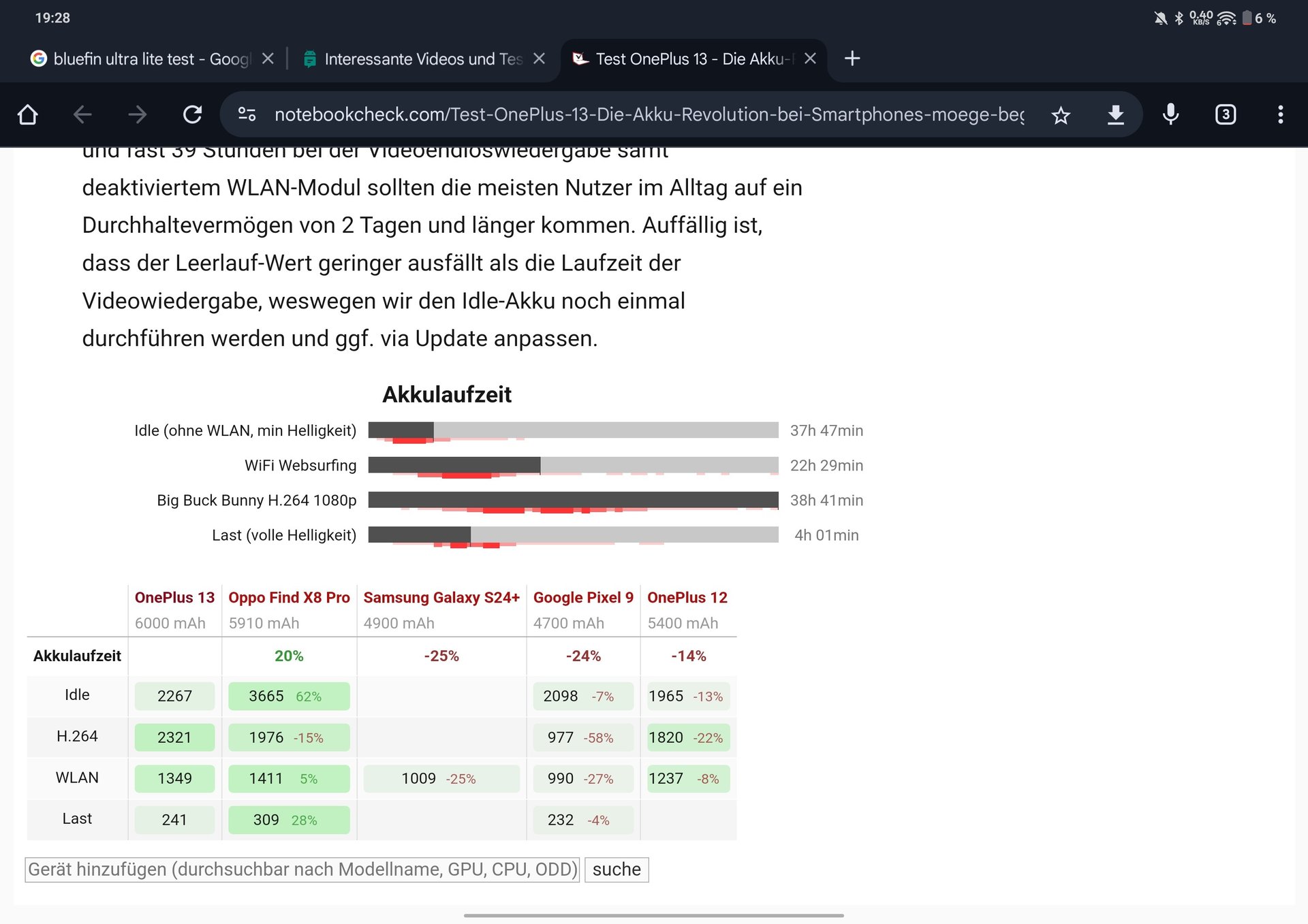Go forward using arrow icon
Screen dimensions: 1308x924
[x=138, y=114]
